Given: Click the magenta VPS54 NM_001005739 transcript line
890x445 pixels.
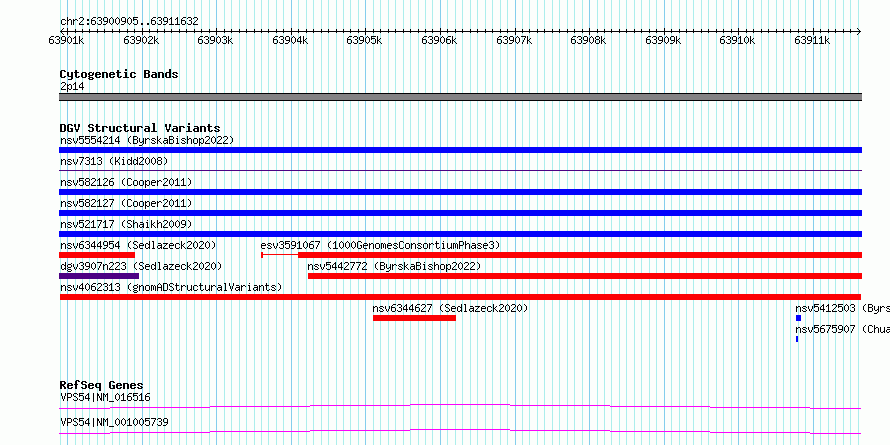Looking at the screenshot, I should [x=460, y=431].
